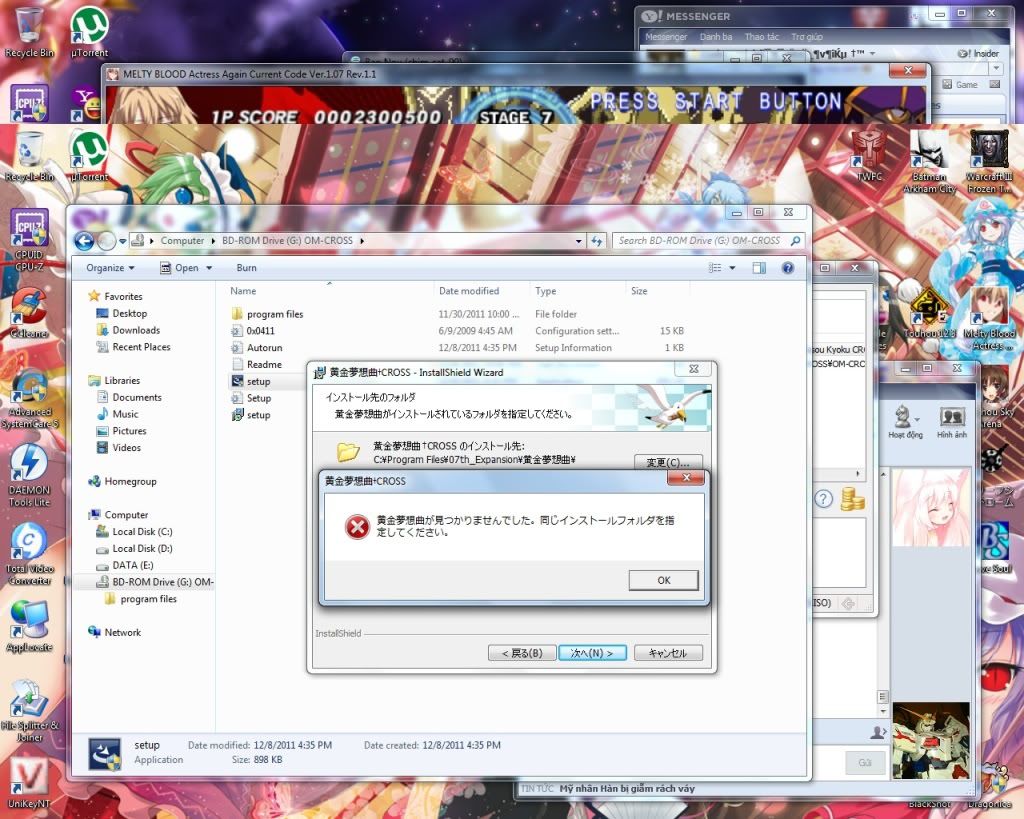Launch Total Video Converter shortcut
Screen dimensions: 1024x819
(29, 554)
